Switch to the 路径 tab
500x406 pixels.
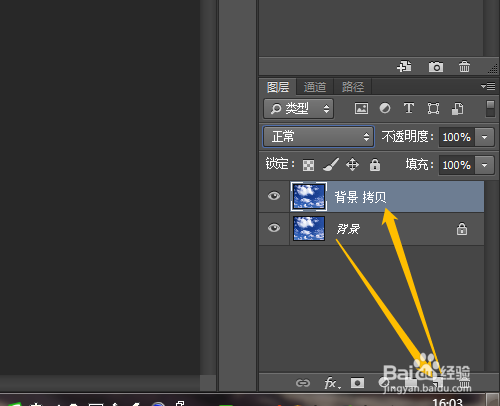tap(353, 87)
